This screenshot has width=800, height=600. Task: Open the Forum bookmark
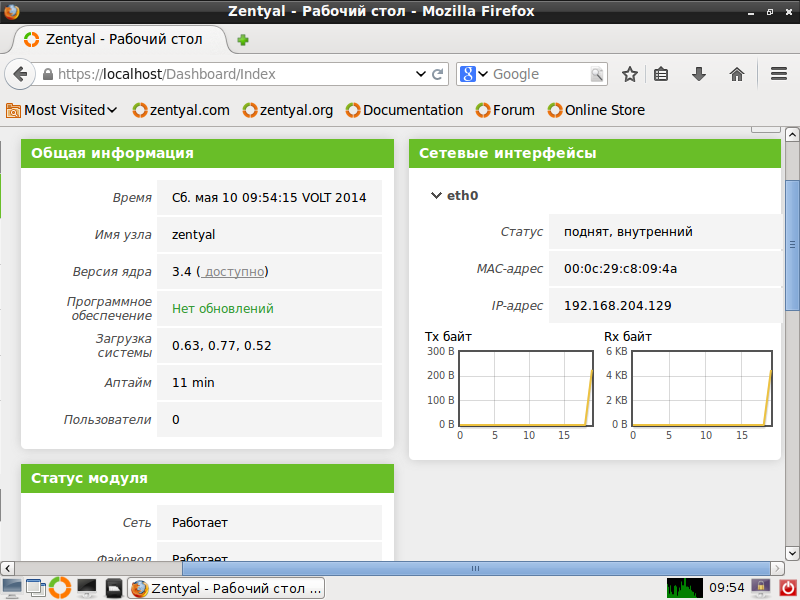[505, 110]
